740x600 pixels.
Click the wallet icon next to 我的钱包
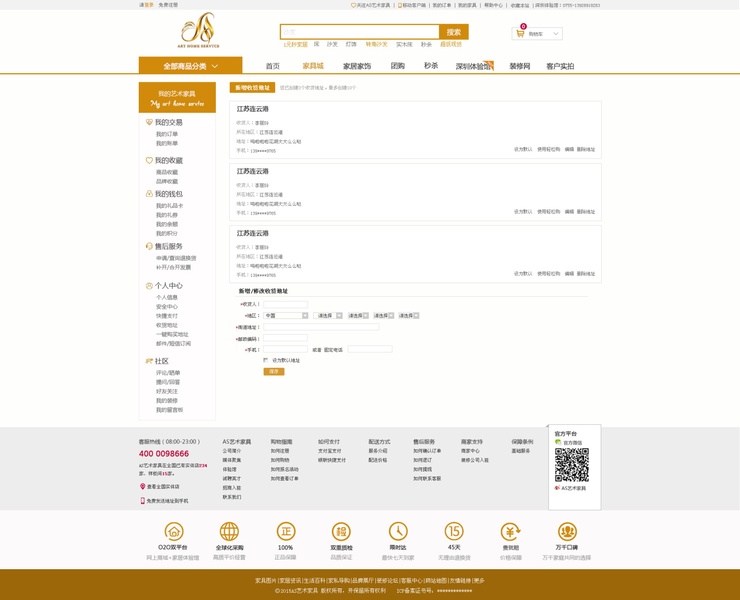[149, 194]
